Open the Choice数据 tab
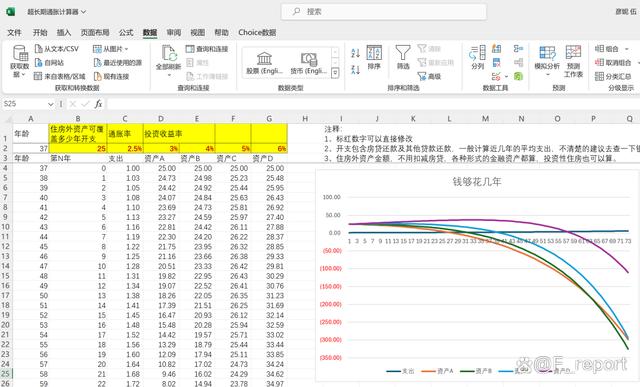The height and width of the screenshot is (387, 640). (x=257, y=33)
